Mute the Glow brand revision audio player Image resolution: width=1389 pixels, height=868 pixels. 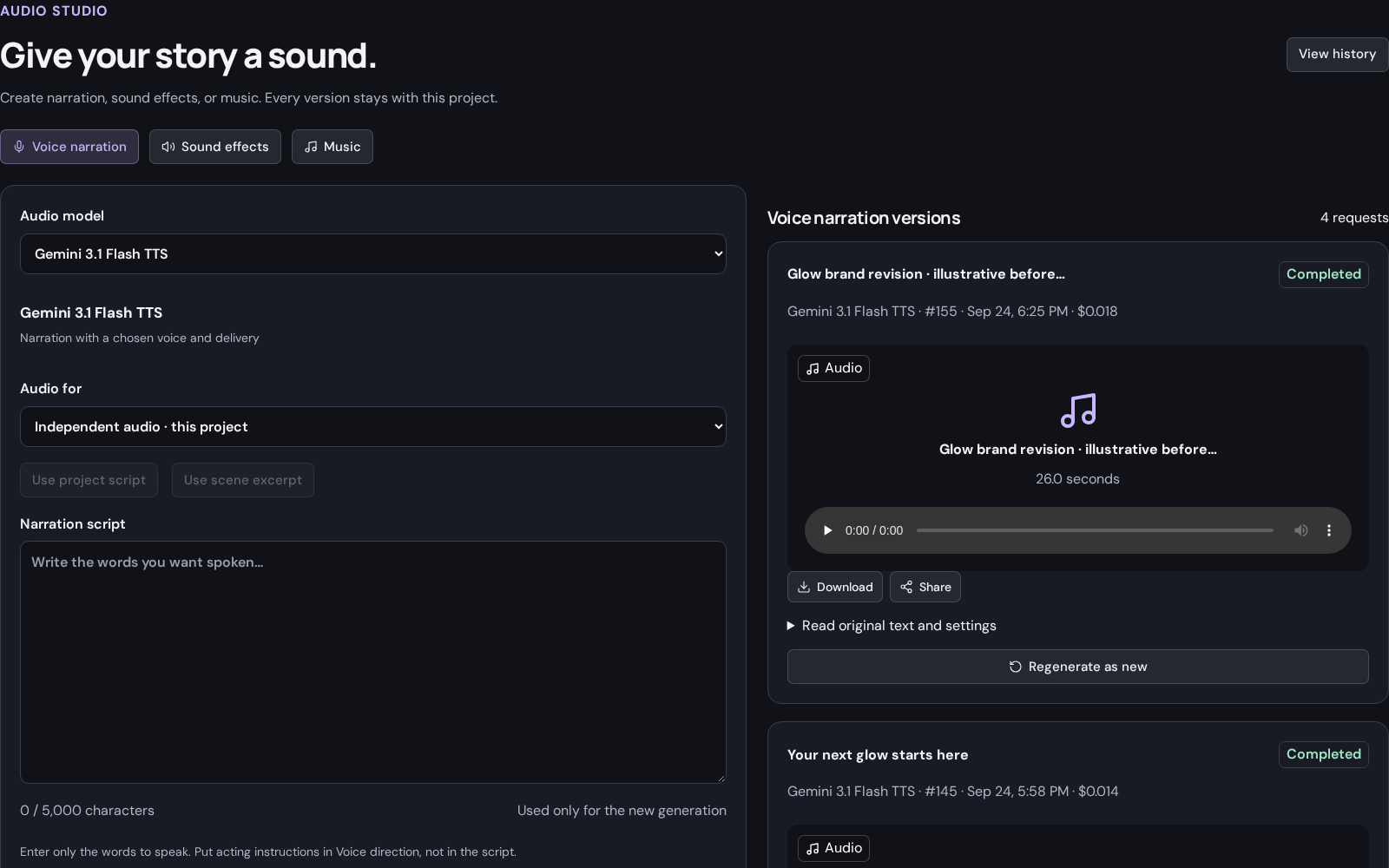click(x=1300, y=530)
